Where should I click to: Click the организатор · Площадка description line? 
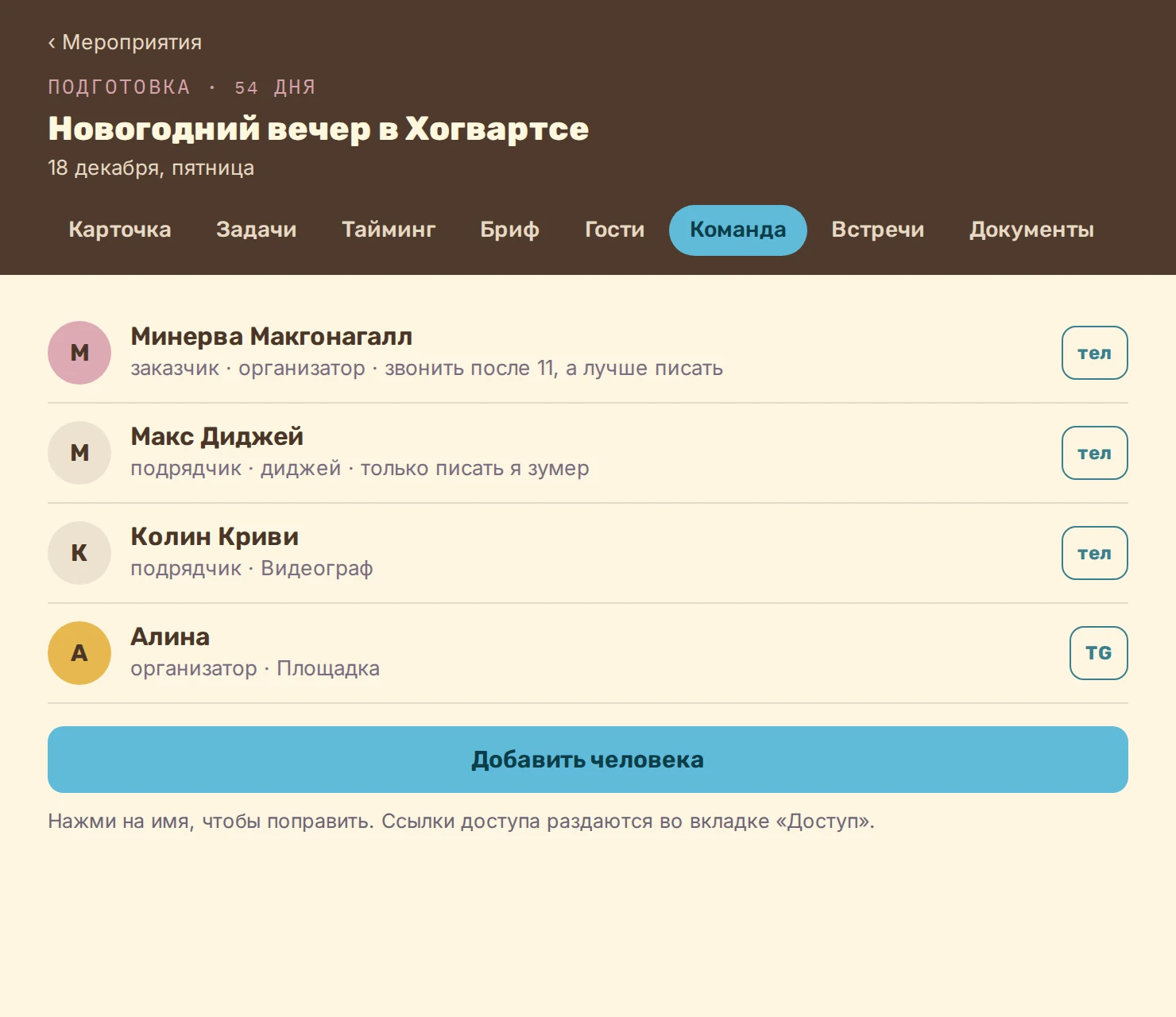click(255, 668)
